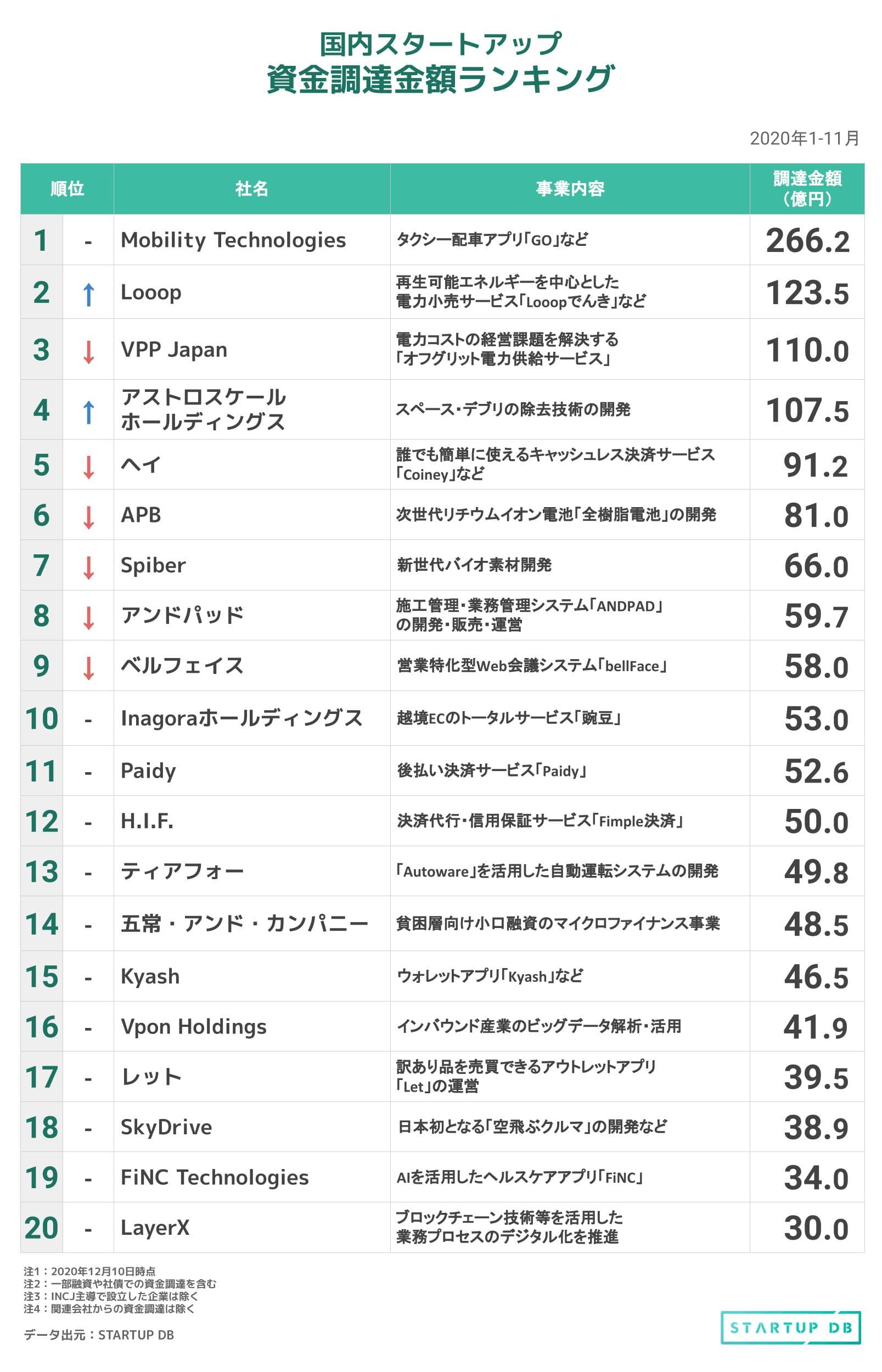Click the red down arrow beside APB
The width and height of the screenshot is (882, 1372).
(88, 516)
